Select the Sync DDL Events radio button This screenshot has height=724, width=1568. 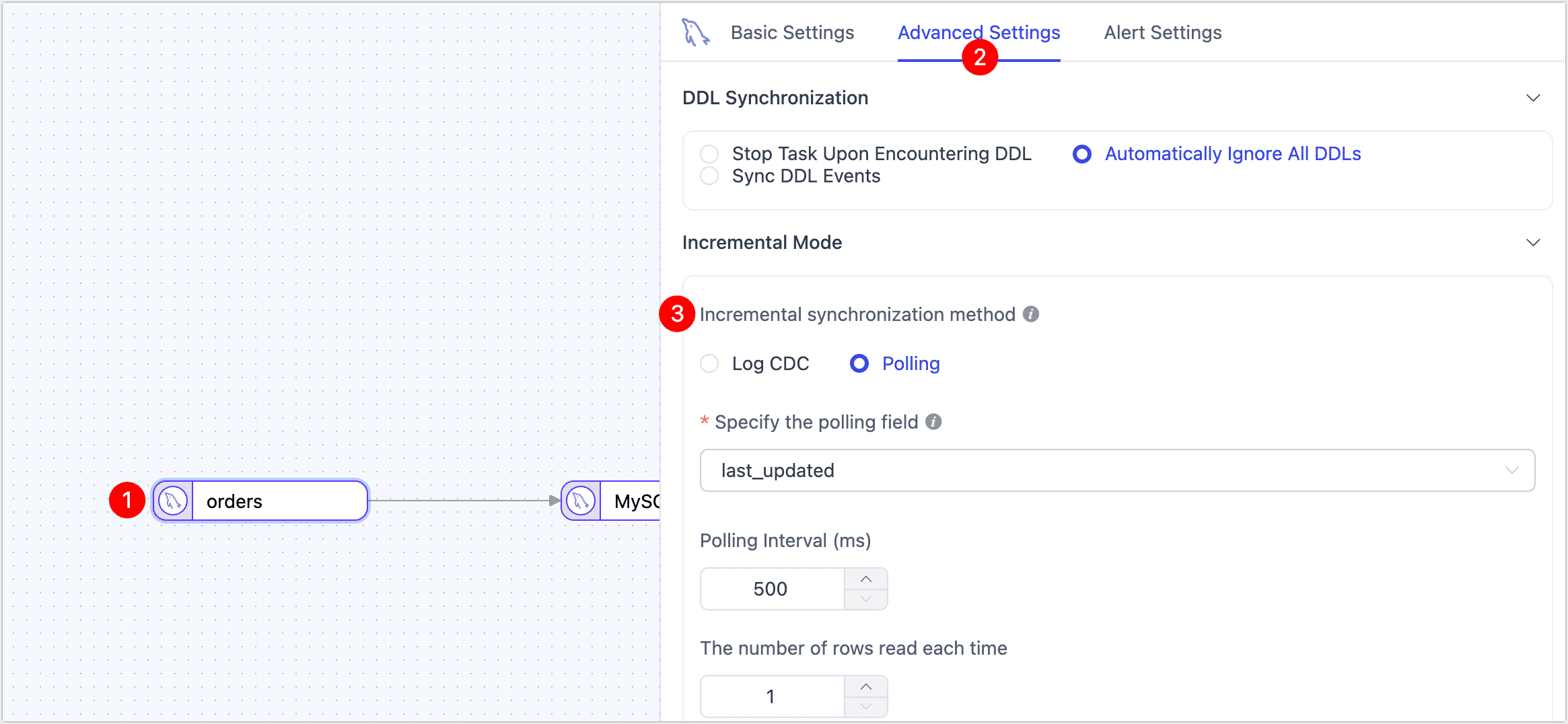tap(709, 176)
